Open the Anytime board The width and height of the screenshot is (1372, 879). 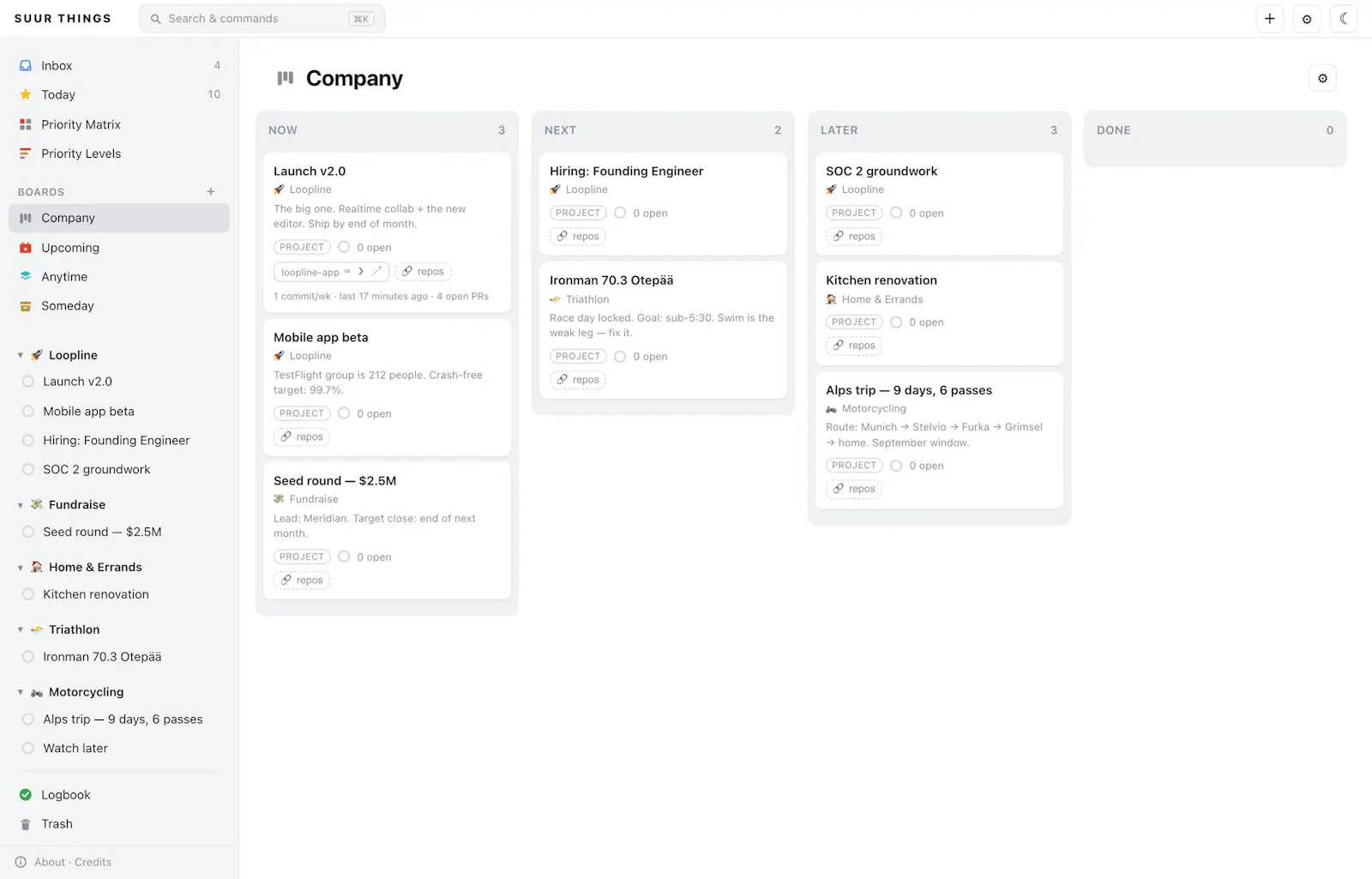(119, 277)
